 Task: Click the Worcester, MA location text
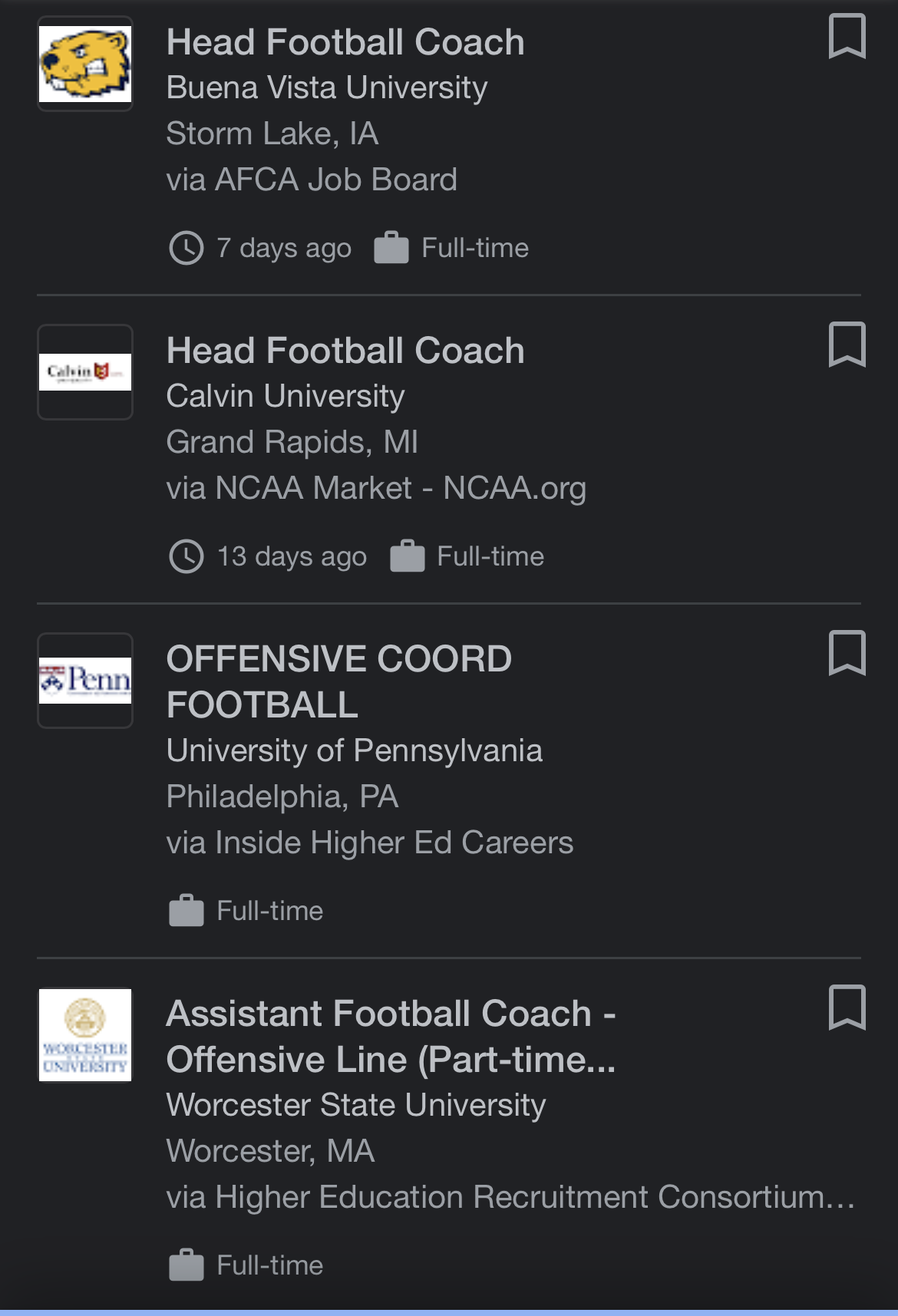coord(271,1150)
